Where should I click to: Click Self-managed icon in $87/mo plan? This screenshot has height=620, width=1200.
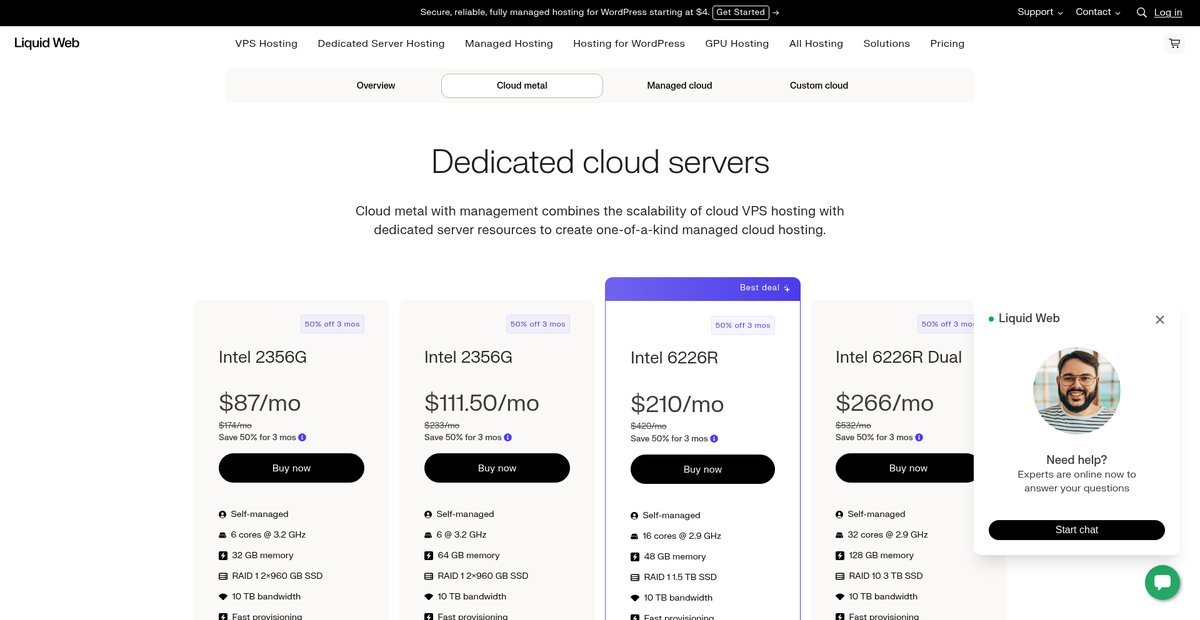[223, 514]
